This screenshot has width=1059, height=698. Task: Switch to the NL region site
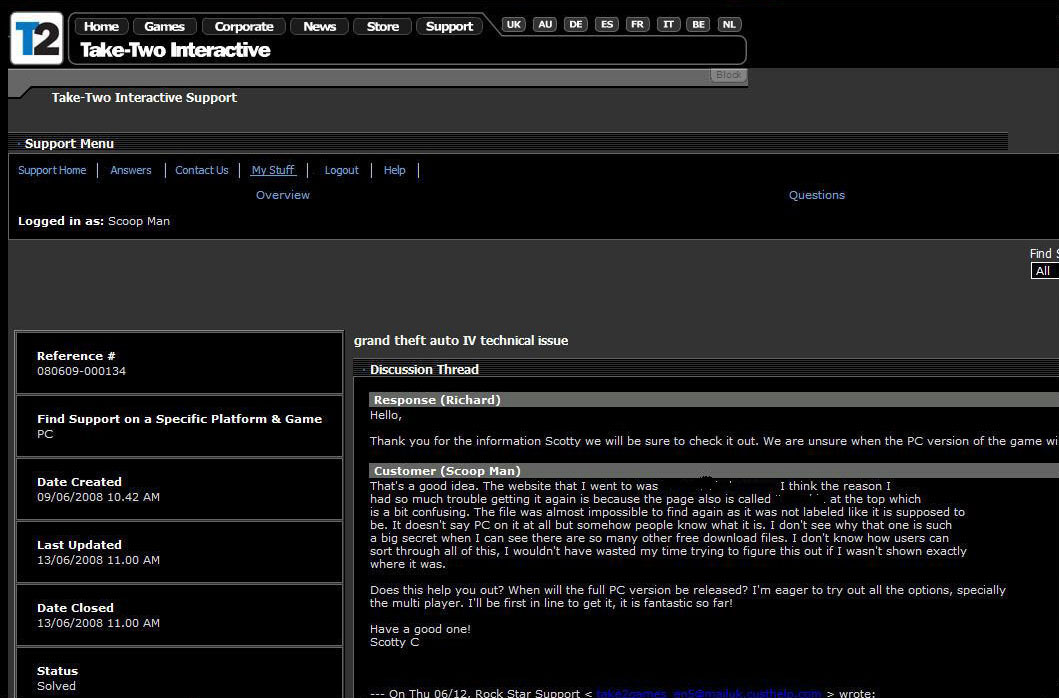[729, 24]
